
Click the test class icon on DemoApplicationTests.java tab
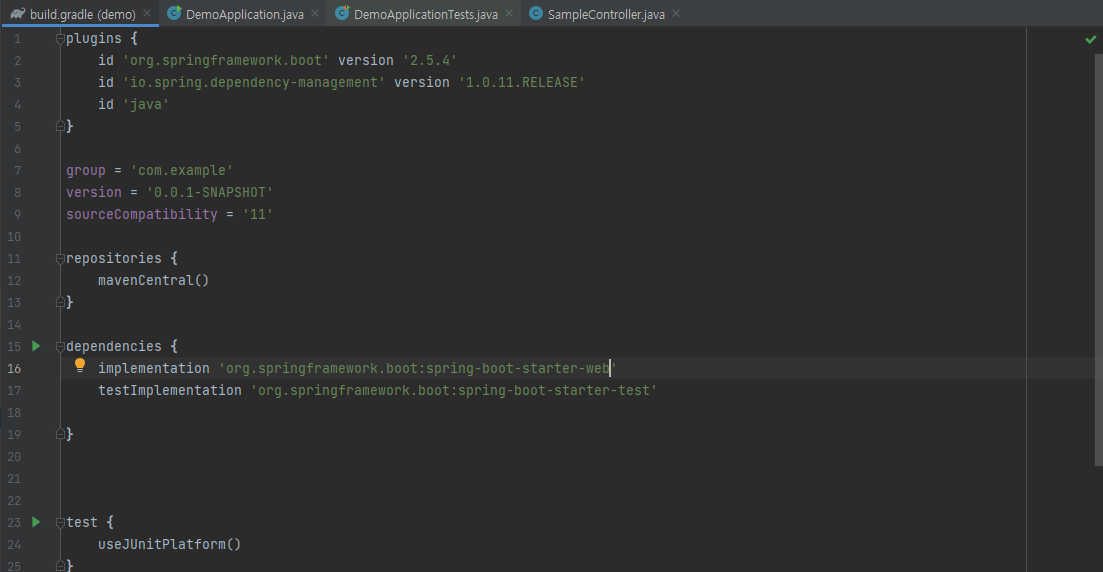(x=342, y=13)
